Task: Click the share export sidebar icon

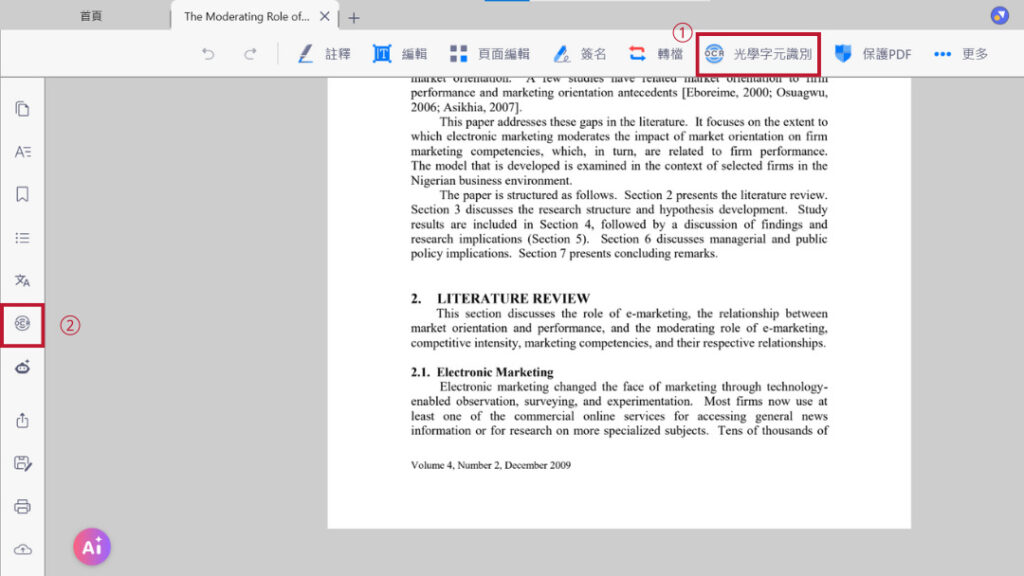Action: (x=22, y=420)
